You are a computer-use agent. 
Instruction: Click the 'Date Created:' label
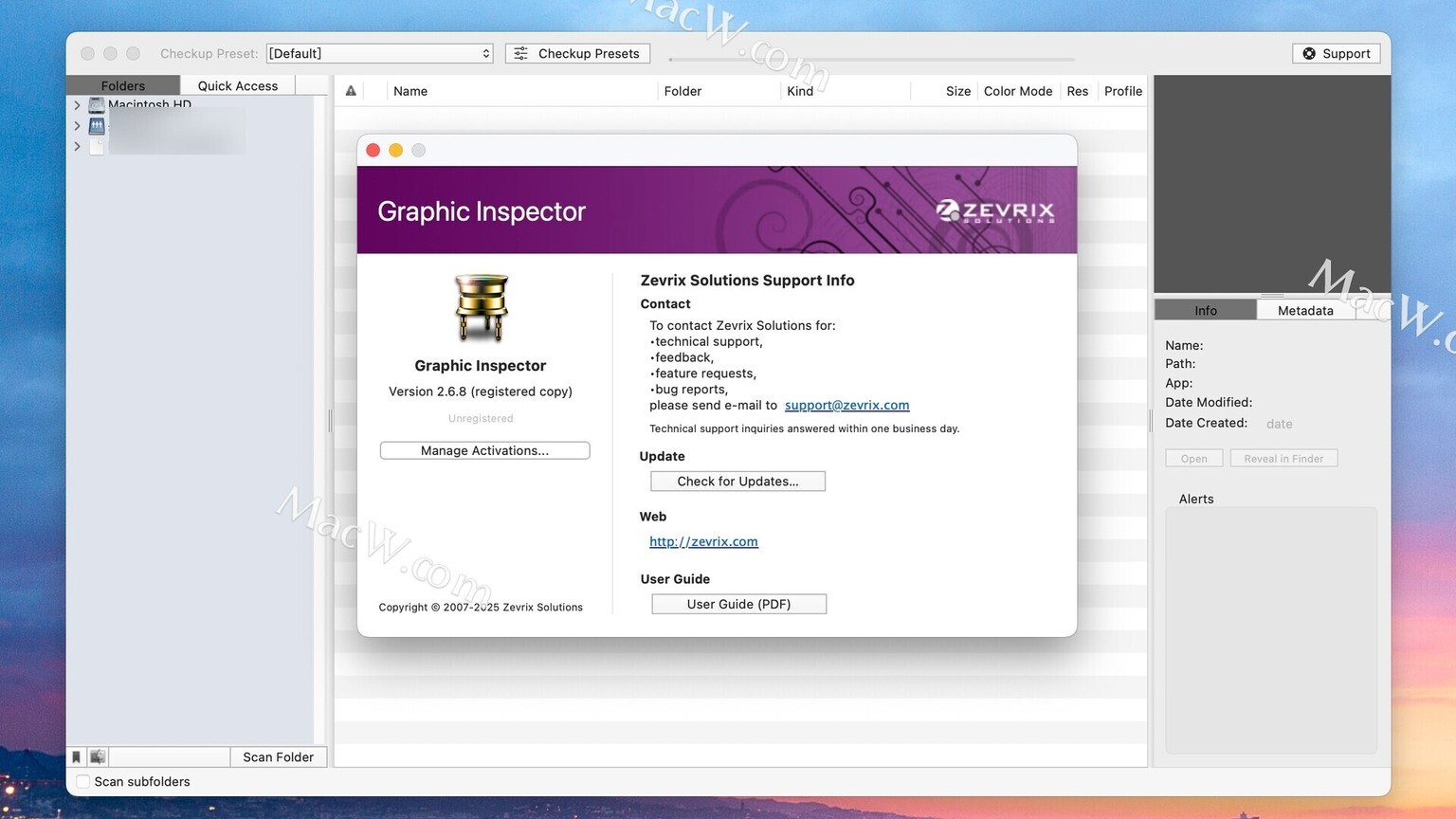tap(1206, 423)
